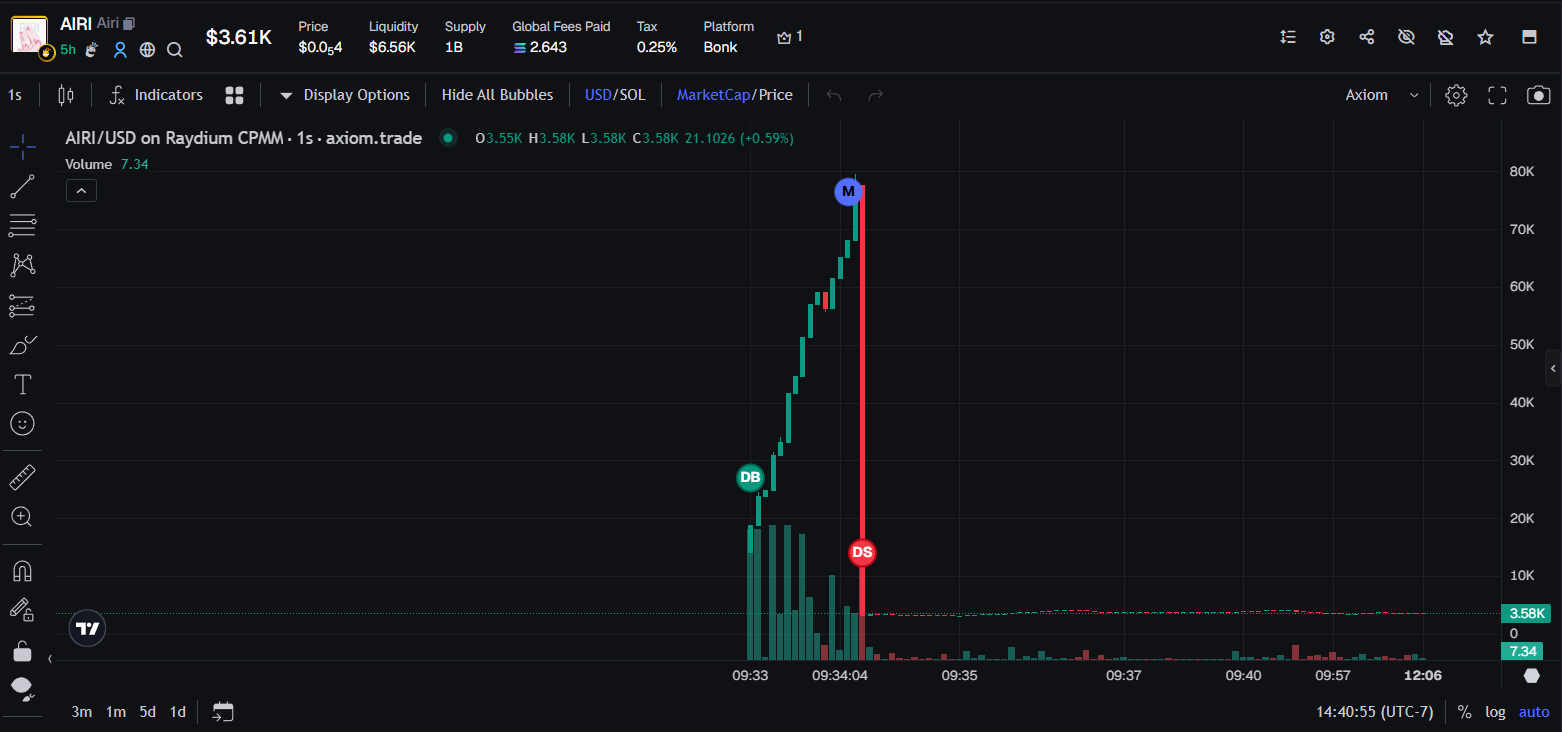Viewport: 1562px width, 732px height.
Task: Add AIRI to favorites with star icon
Action: point(1485,37)
